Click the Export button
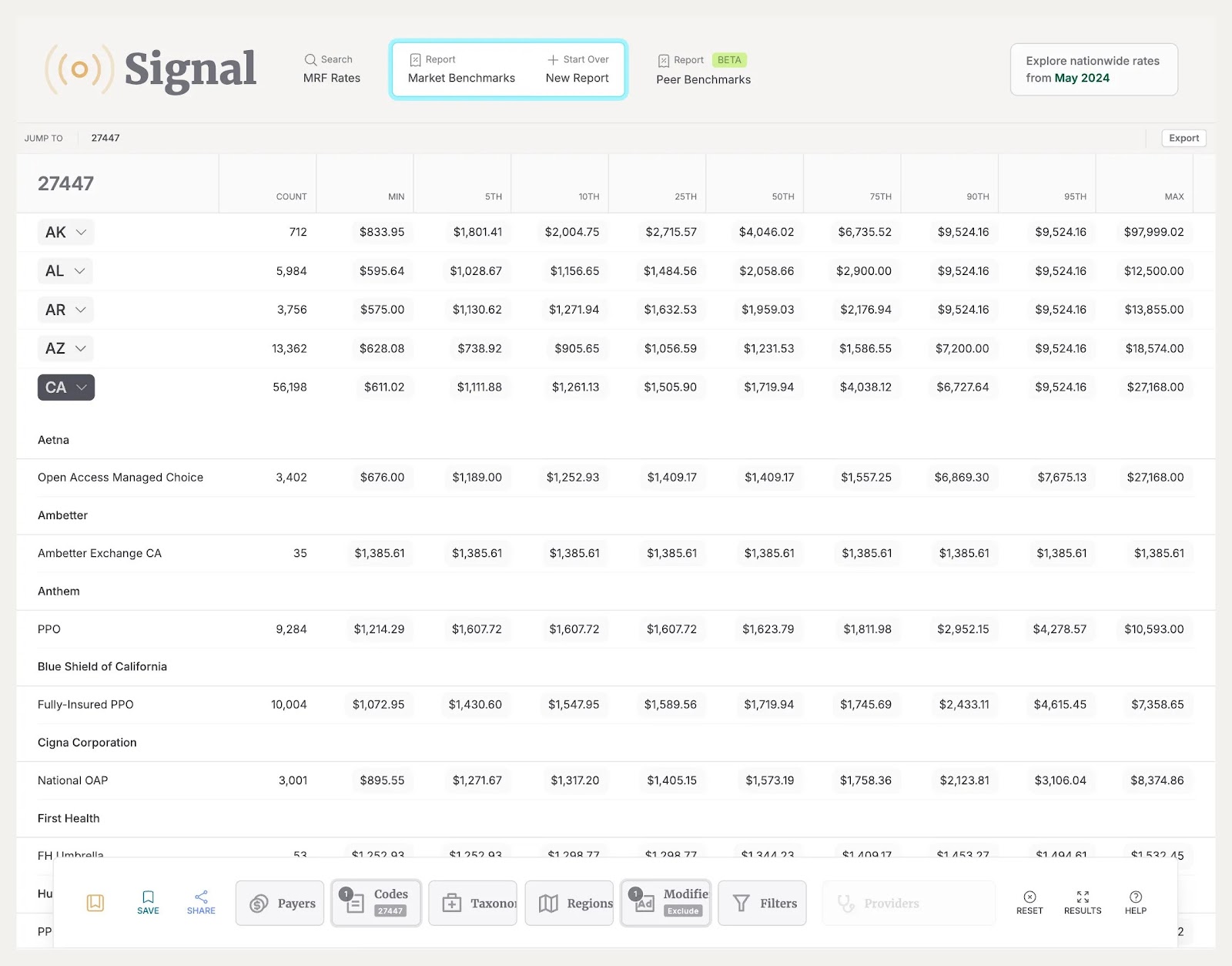This screenshot has height=966, width=1232. pyautogui.click(x=1183, y=138)
